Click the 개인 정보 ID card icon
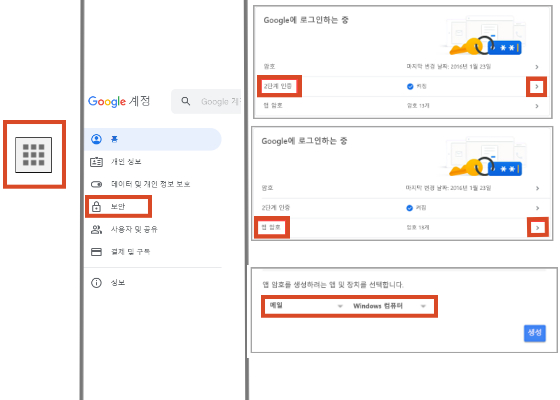 96,162
